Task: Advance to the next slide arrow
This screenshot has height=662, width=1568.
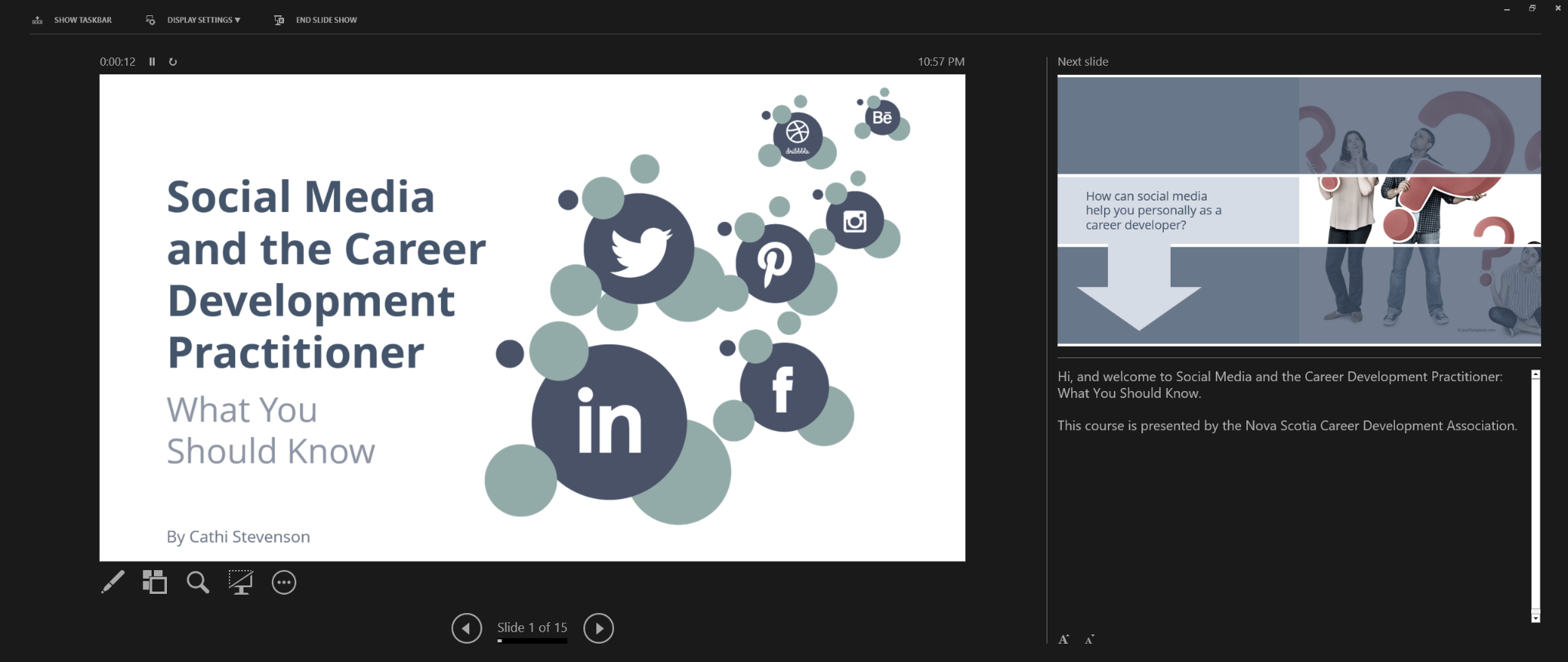Action: pos(599,628)
